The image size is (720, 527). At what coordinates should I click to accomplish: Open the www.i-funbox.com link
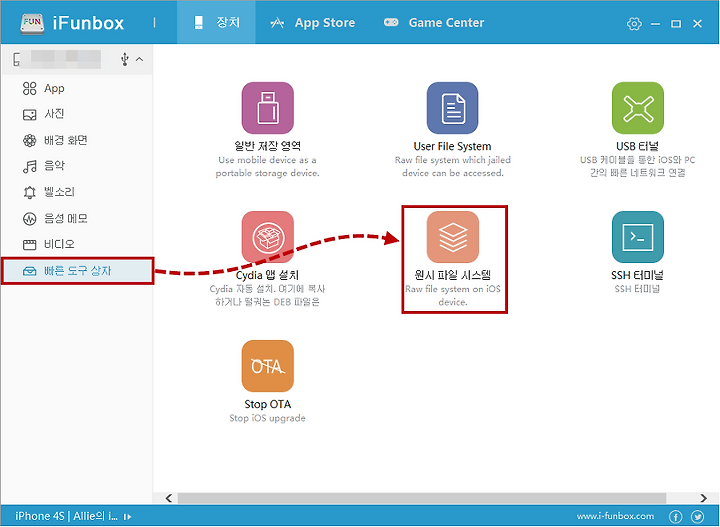tap(615, 516)
